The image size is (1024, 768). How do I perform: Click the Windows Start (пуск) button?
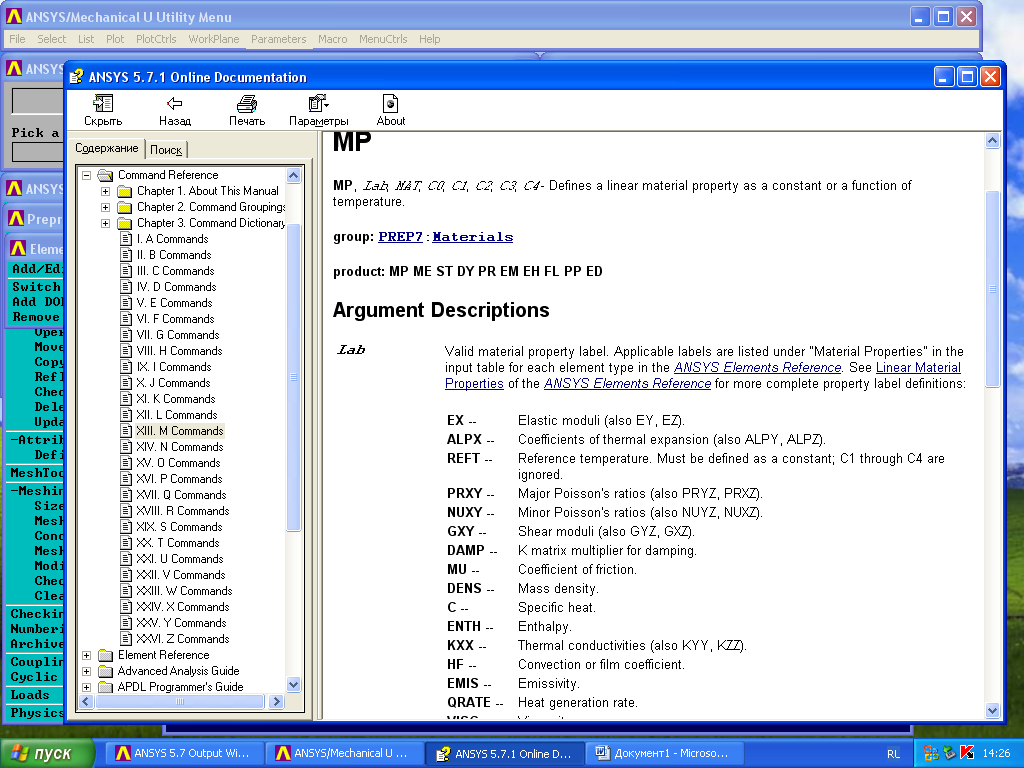47,754
